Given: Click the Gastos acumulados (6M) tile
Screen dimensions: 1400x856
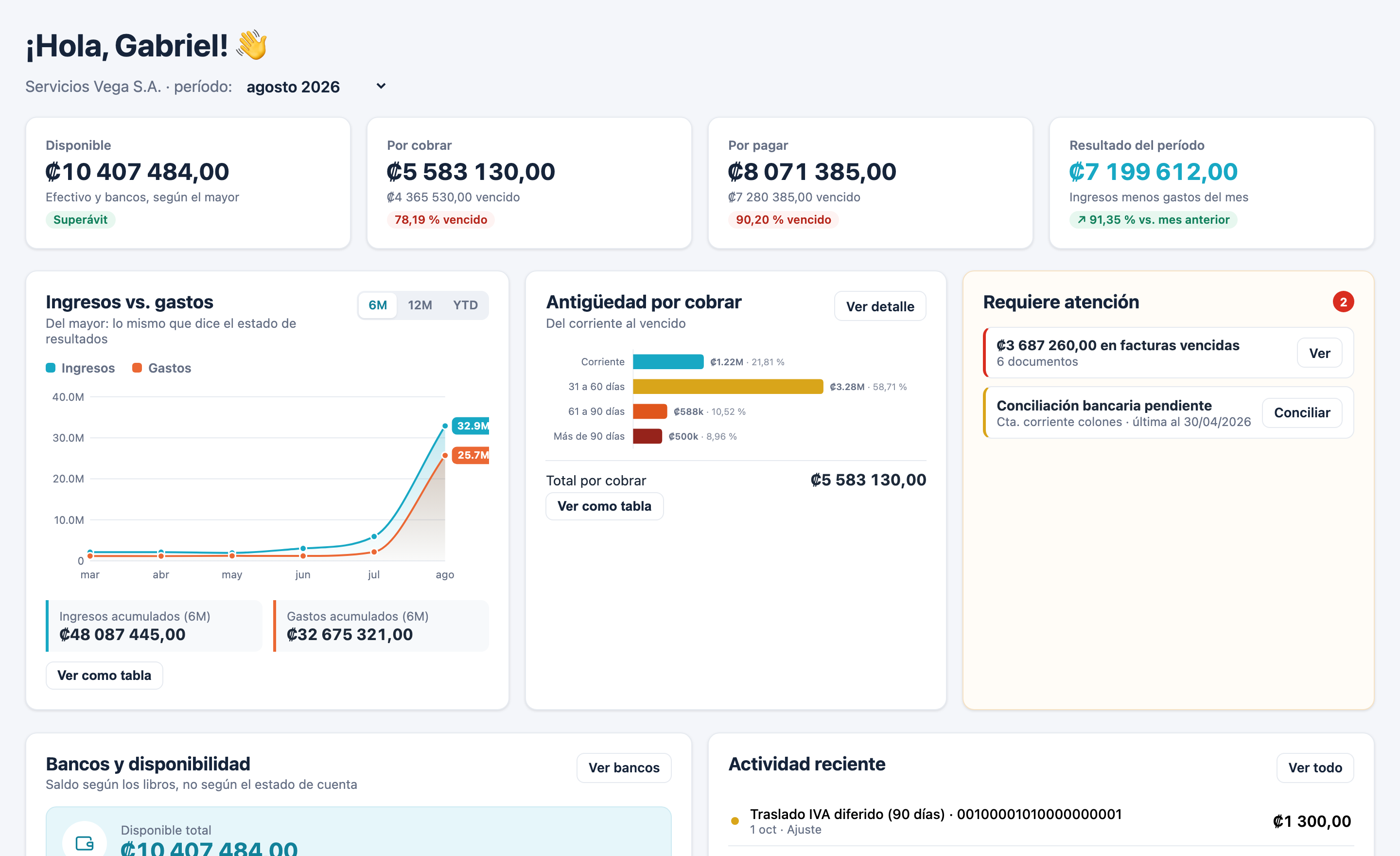Looking at the screenshot, I should [381, 626].
